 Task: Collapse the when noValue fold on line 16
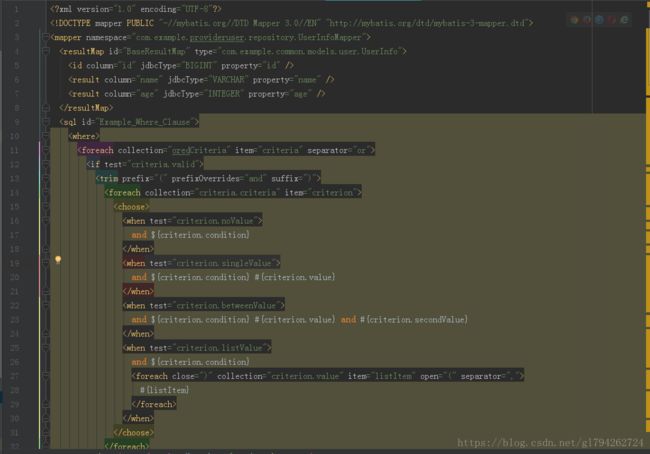46,221
